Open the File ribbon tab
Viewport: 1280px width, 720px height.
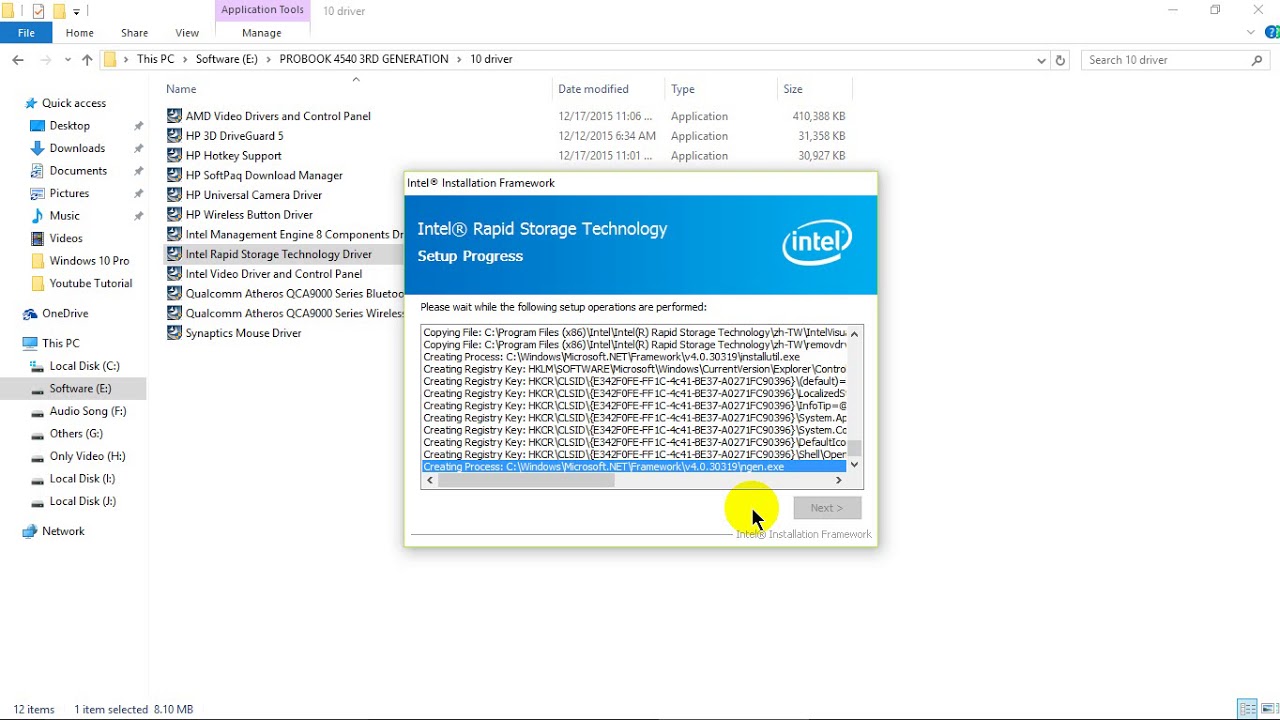26,33
